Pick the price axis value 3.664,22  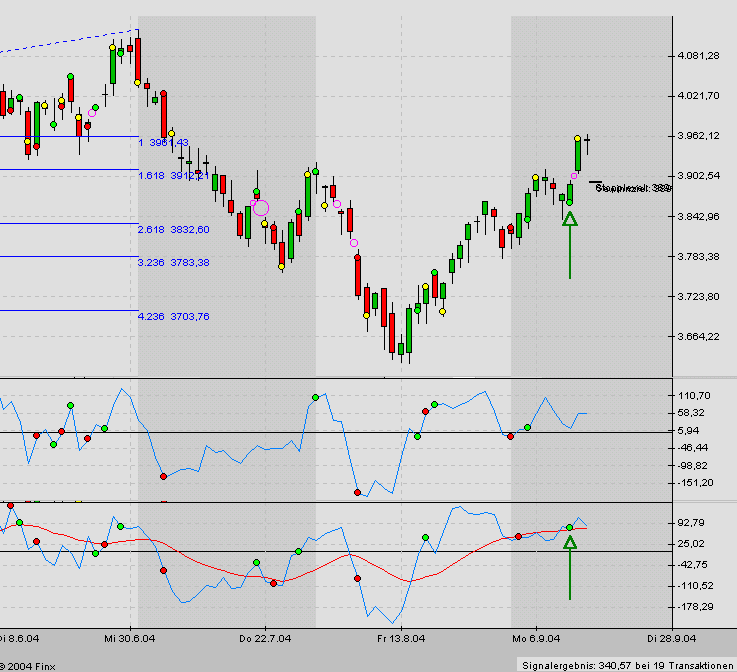pyautogui.click(x=698, y=336)
